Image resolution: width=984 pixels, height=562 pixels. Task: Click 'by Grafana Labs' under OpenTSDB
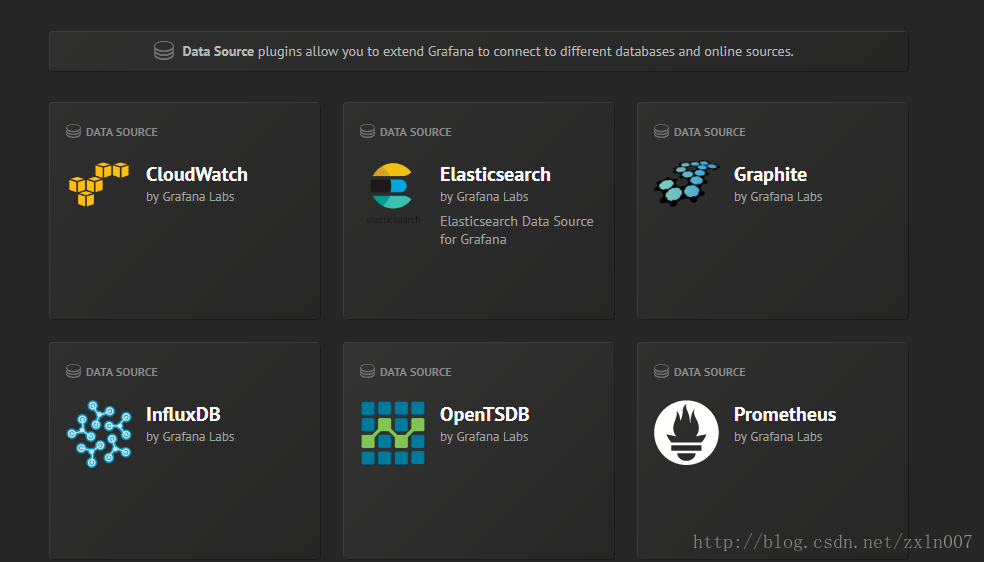point(484,437)
